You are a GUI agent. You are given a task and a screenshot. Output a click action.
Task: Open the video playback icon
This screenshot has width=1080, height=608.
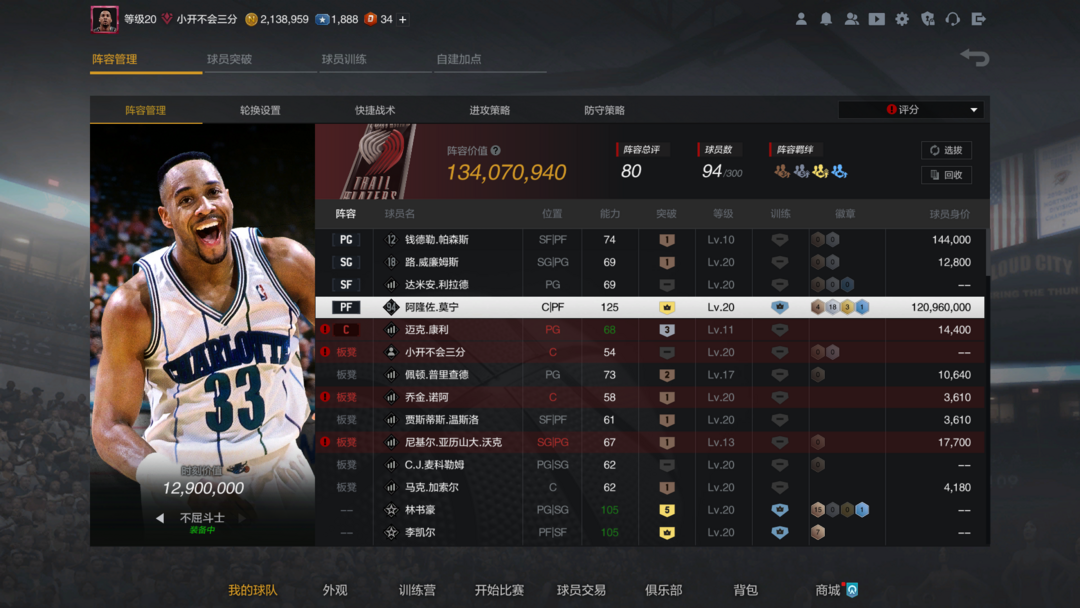[x=876, y=19]
